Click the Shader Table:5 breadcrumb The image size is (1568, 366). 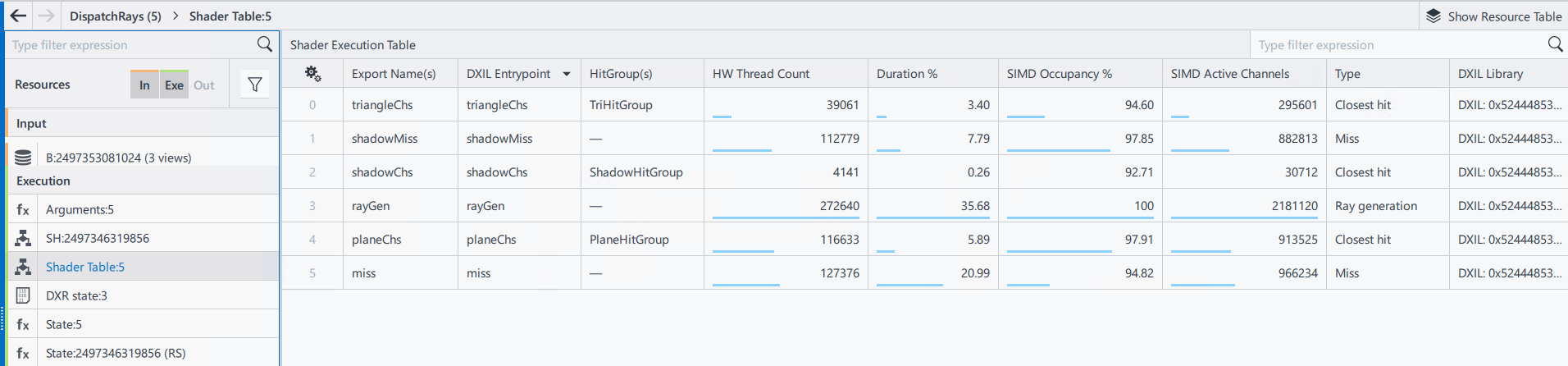tap(230, 16)
